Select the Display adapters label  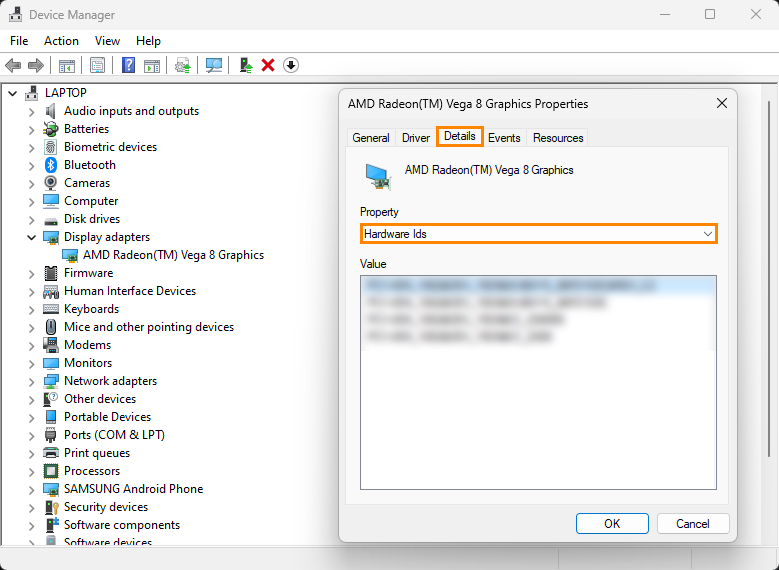point(107,237)
